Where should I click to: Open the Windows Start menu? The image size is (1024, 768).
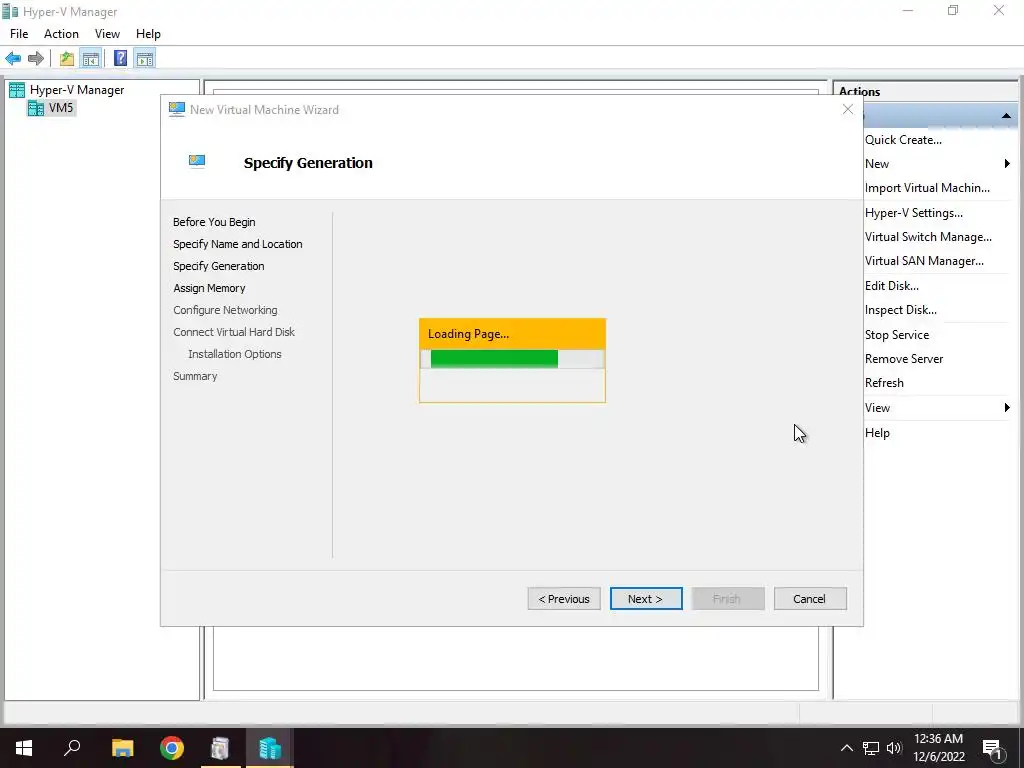click(x=24, y=748)
